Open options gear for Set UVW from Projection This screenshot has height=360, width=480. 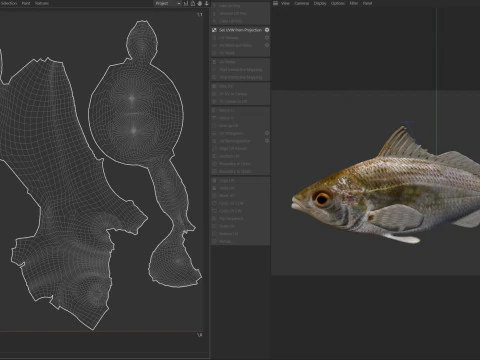click(267, 30)
